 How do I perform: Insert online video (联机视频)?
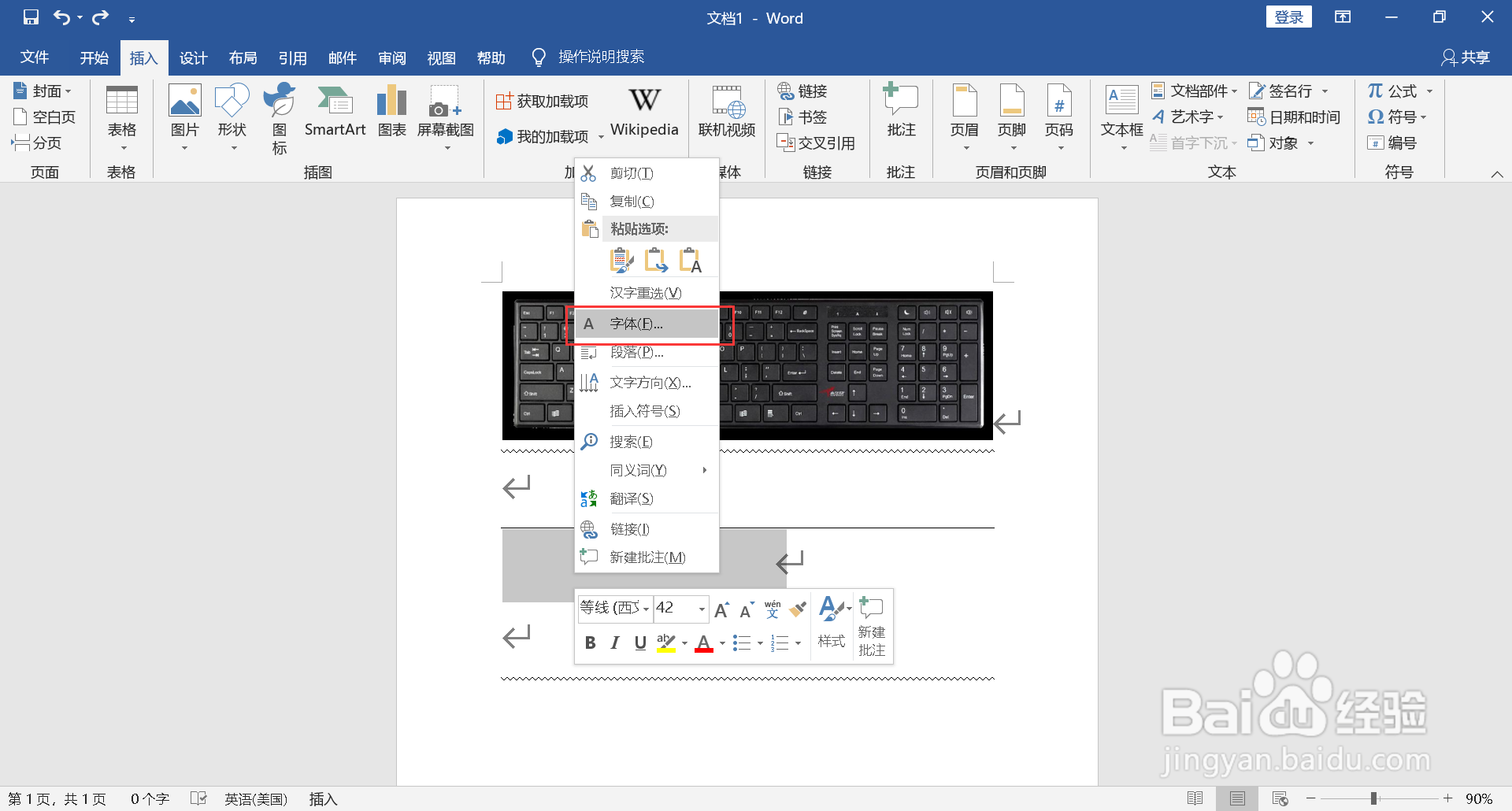click(727, 111)
